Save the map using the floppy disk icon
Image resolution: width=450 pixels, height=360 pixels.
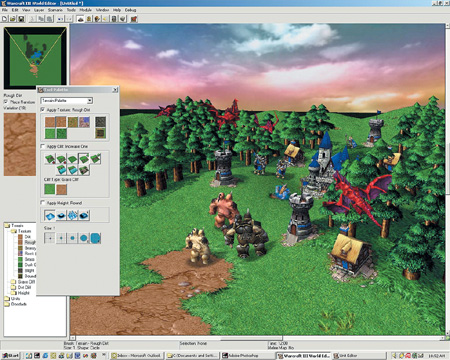[x=21, y=19]
